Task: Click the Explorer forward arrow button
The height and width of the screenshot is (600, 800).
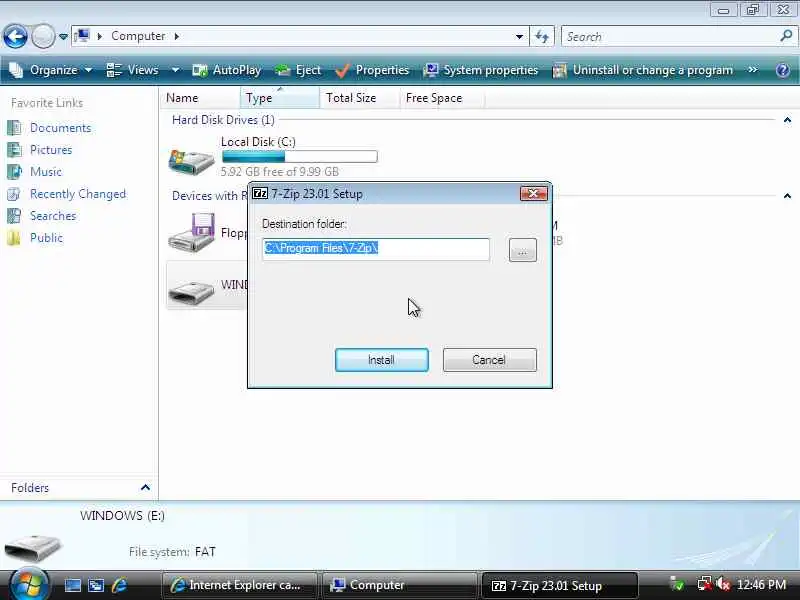Action: coord(43,37)
